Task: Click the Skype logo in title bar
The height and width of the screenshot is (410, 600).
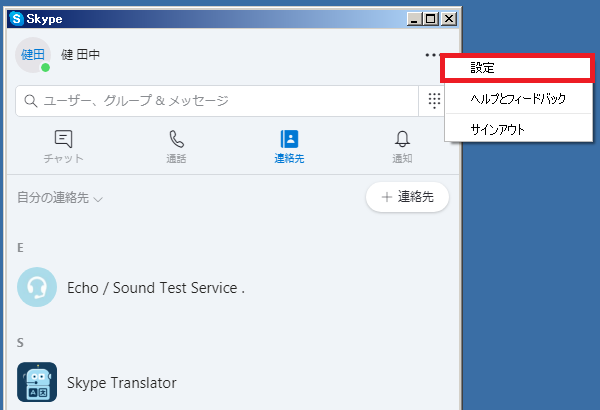Action: 16,18
